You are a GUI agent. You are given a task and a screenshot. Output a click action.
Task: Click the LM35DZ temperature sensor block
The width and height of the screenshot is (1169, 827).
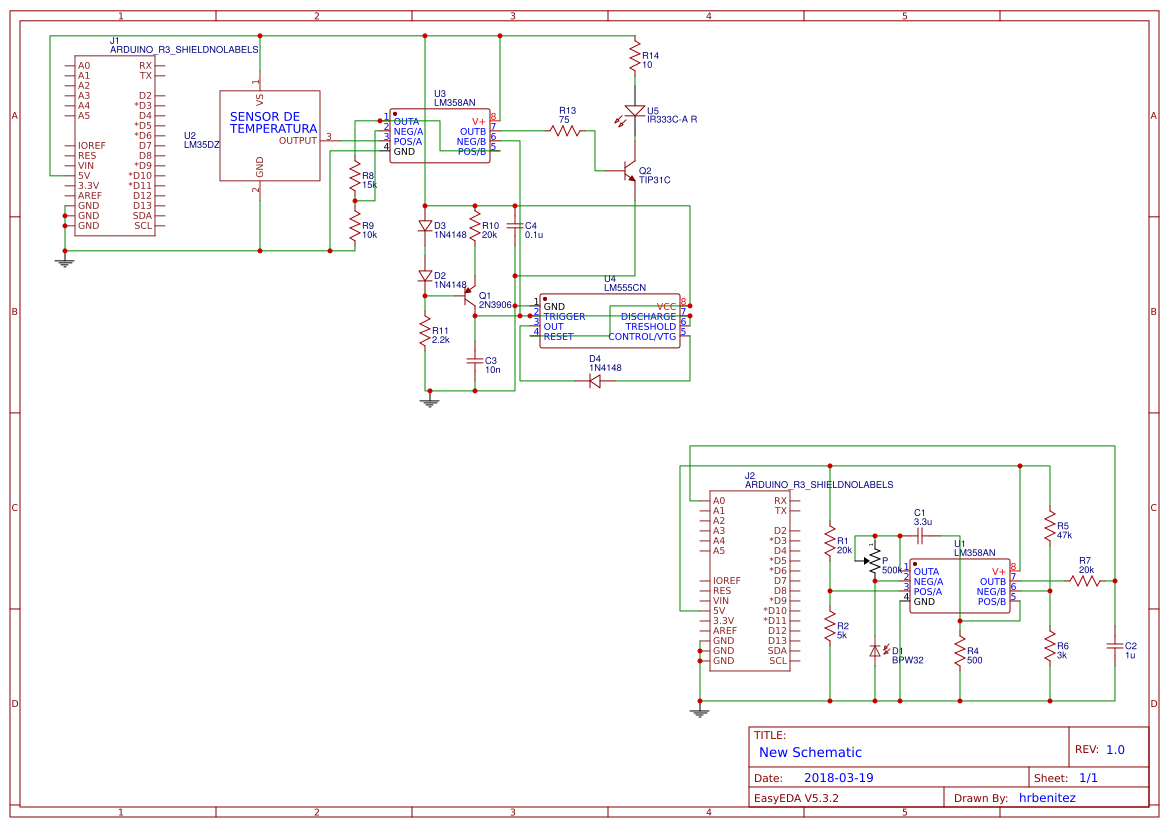(x=268, y=133)
